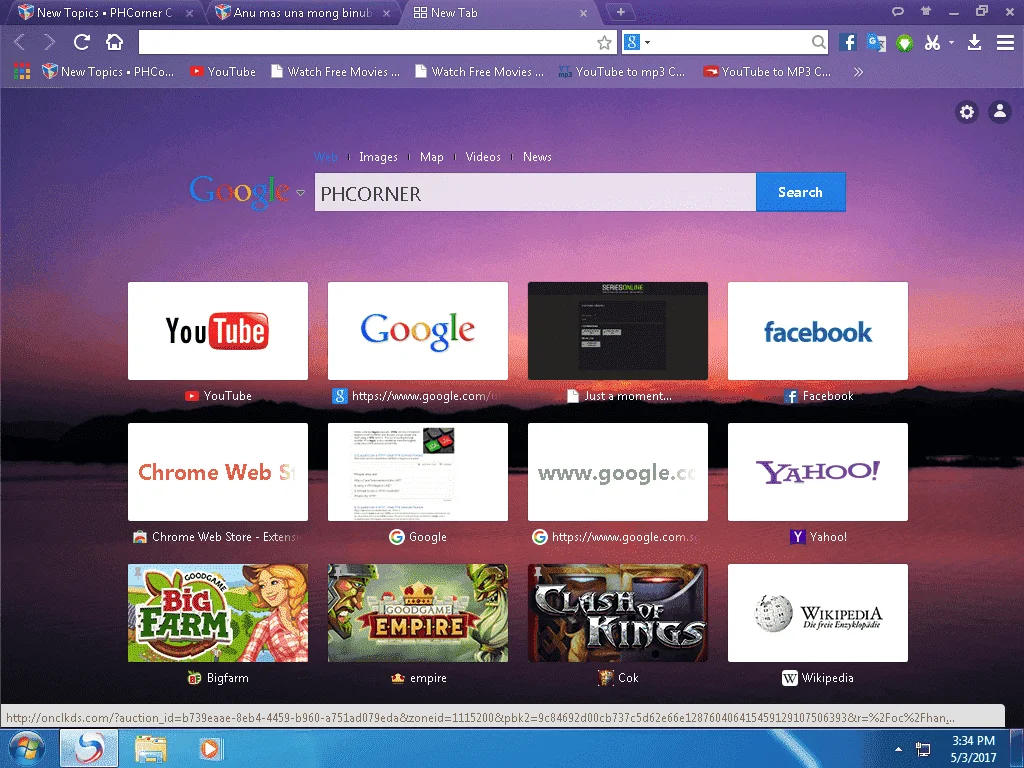This screenshot has height=768, width=1024.
Task: Click the toolbar search input field
Action: pyautogui.click(x=731, y=42)
